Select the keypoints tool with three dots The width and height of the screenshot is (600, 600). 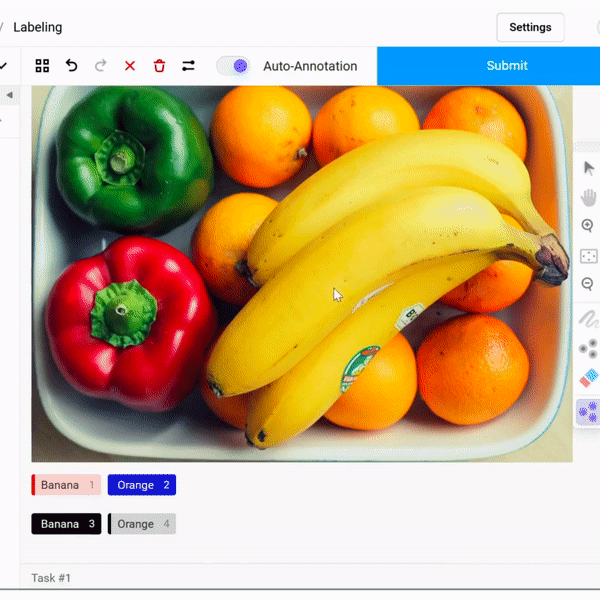coord(589,349)
